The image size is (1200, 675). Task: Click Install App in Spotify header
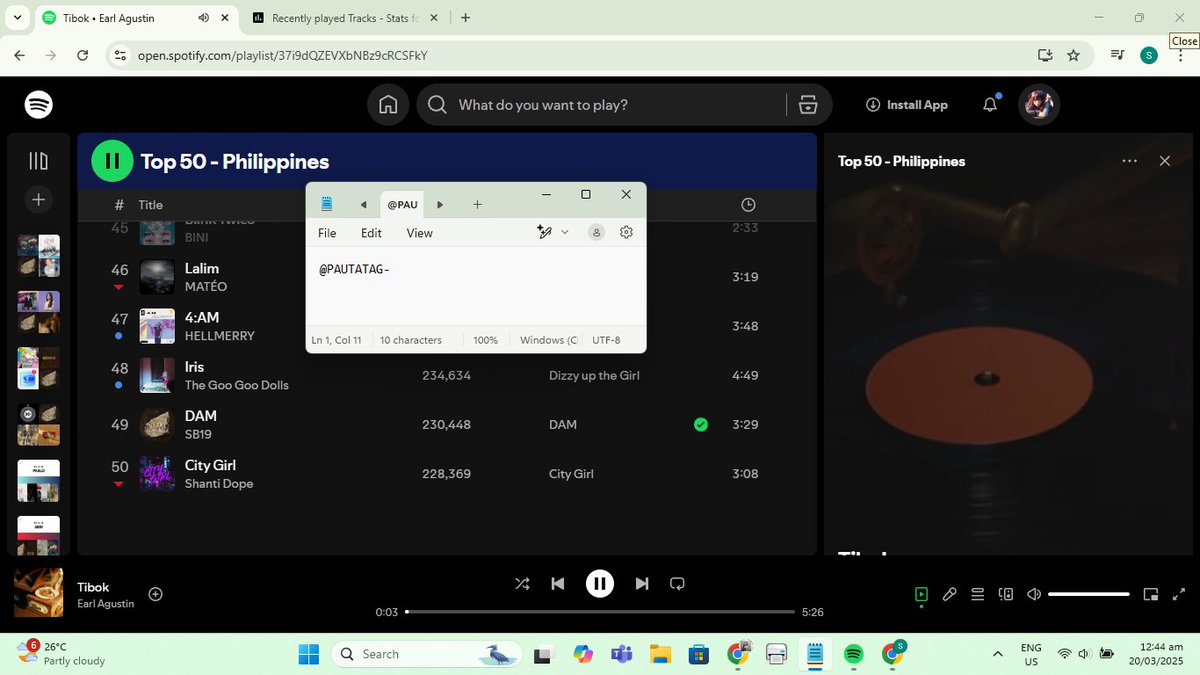[x=906, y=105]
